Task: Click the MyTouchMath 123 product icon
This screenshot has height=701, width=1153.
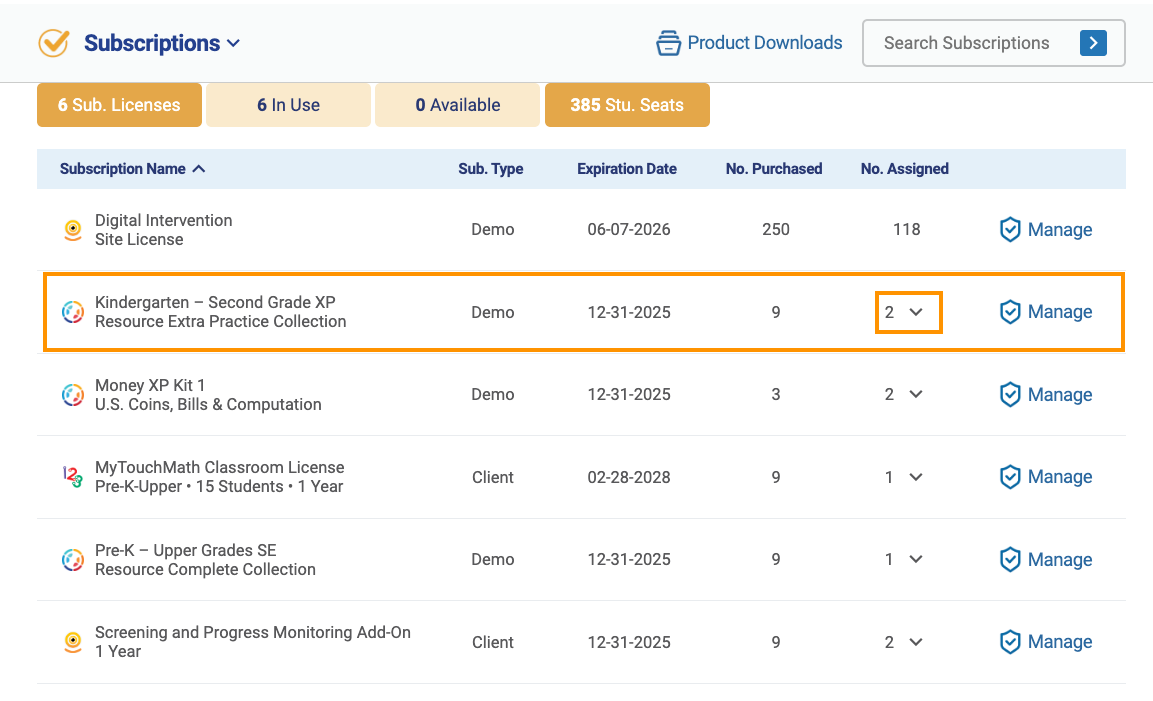Action: [73, 477]
